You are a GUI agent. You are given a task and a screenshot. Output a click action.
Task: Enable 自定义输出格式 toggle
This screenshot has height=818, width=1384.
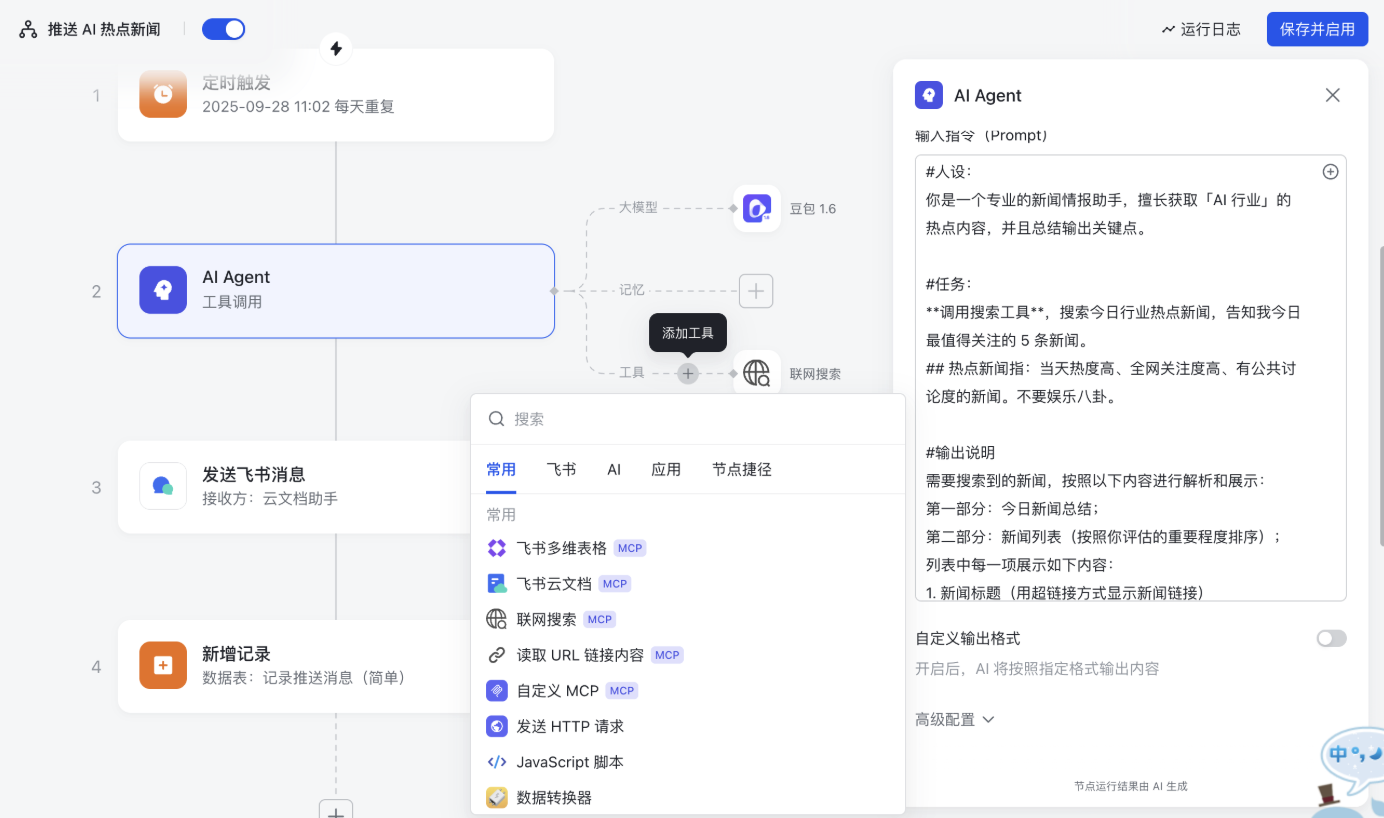tap(1331, 638)
